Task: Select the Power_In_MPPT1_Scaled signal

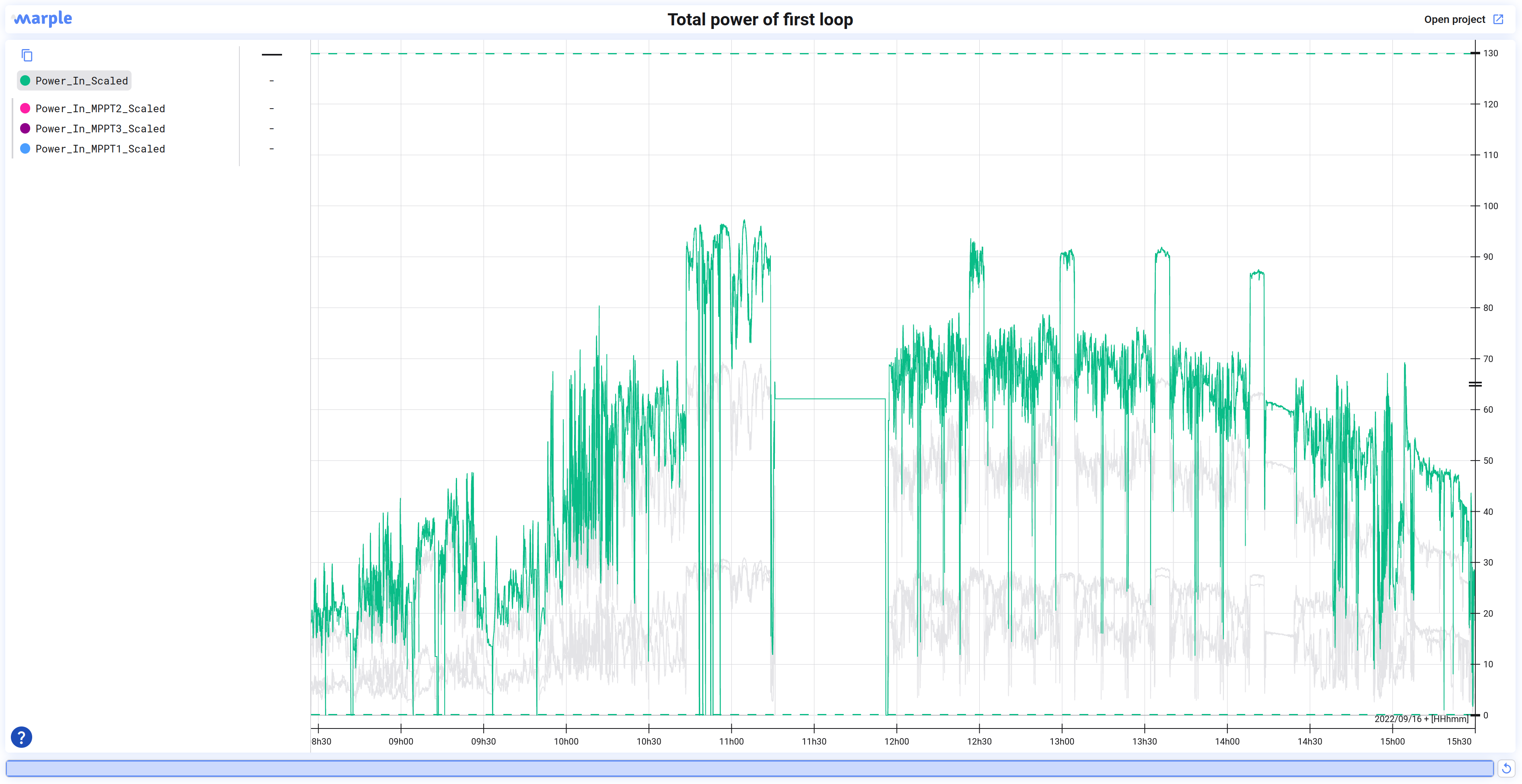Action: point(100,149)
